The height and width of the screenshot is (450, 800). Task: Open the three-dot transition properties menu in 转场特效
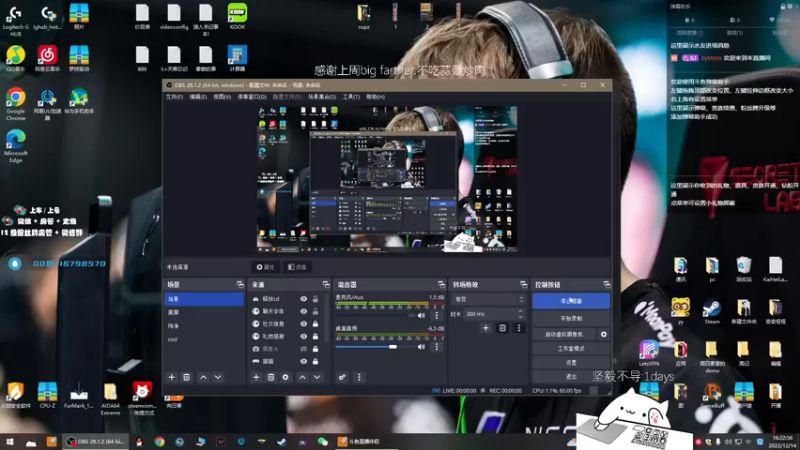(519, 328)
